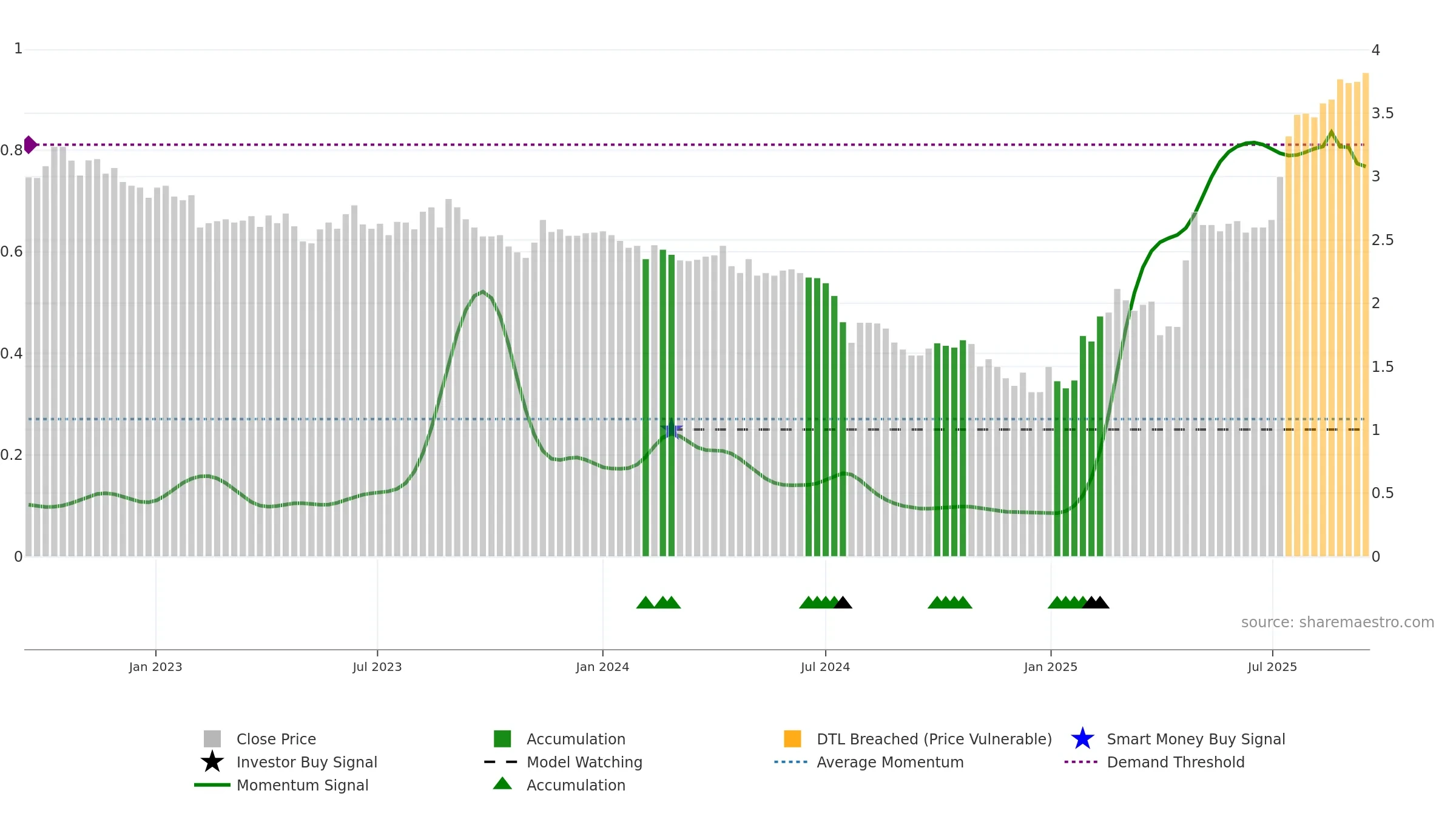1456x819 pixels.
Task: Click the blue Smart Money Buy Signal star in legend
Action: click(x=1082, y=739)
